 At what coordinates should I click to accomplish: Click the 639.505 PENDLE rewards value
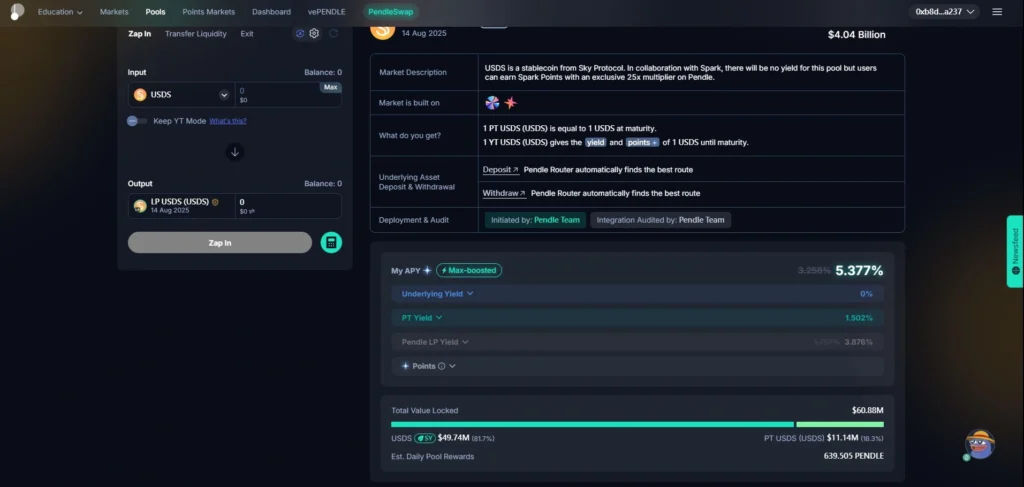(854, 456)
